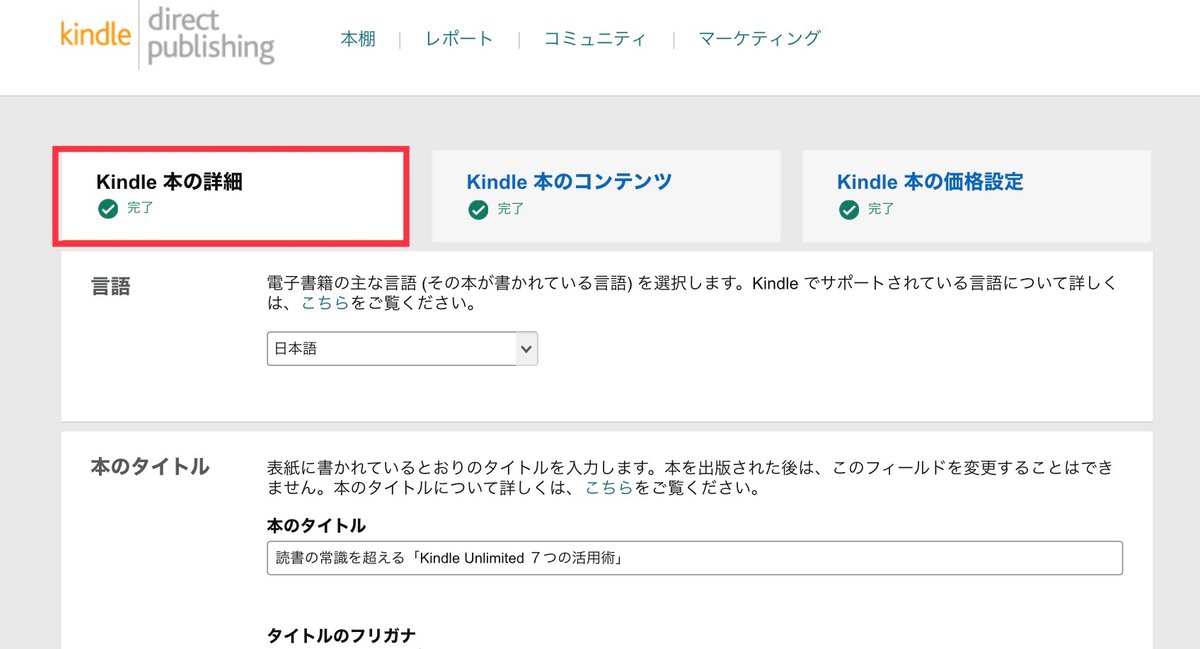Click こちら link in title description
The image size is (1200, 649).
coord(609,489)
